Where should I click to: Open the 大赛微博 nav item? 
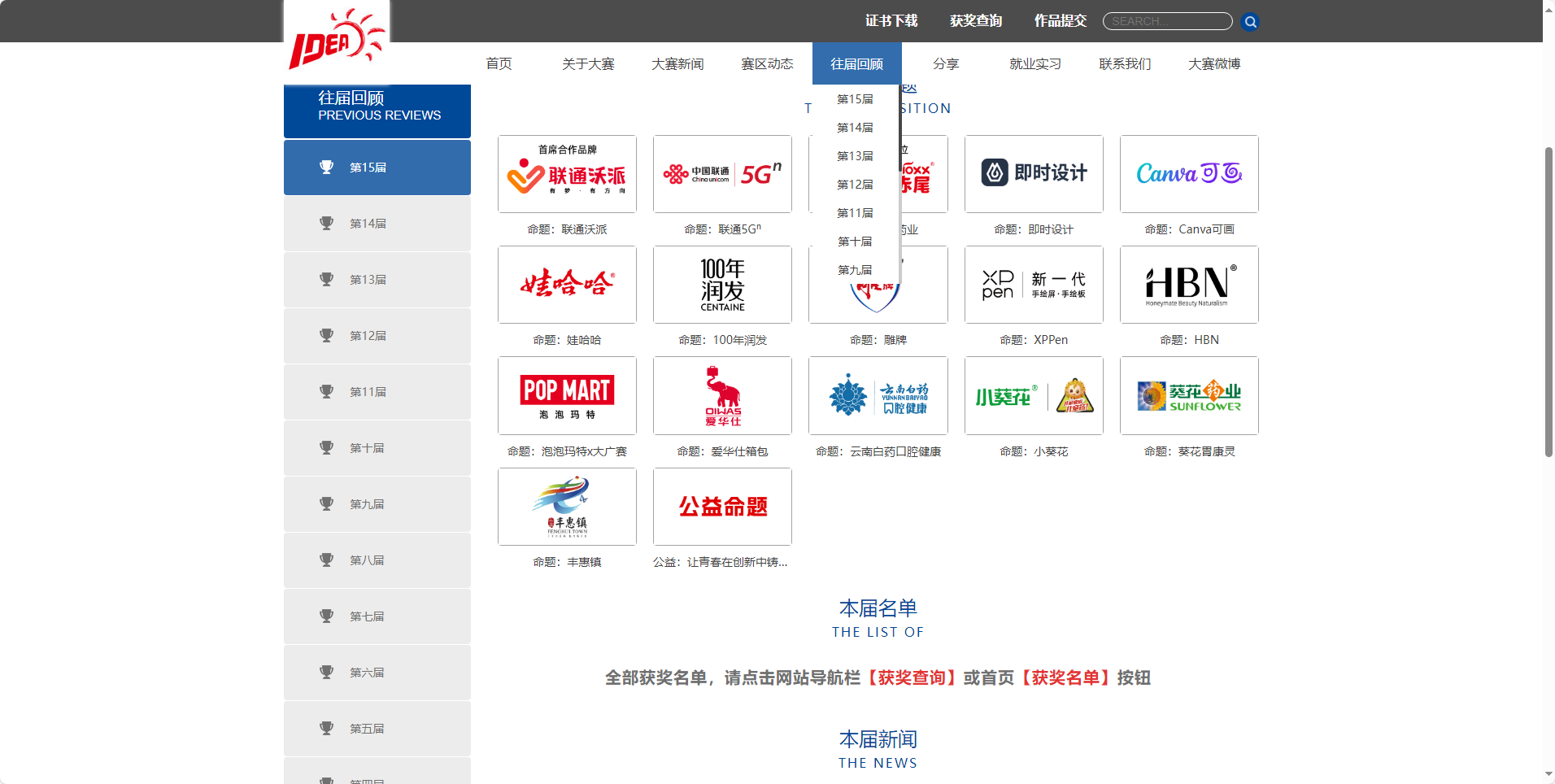pos(1214,63)
